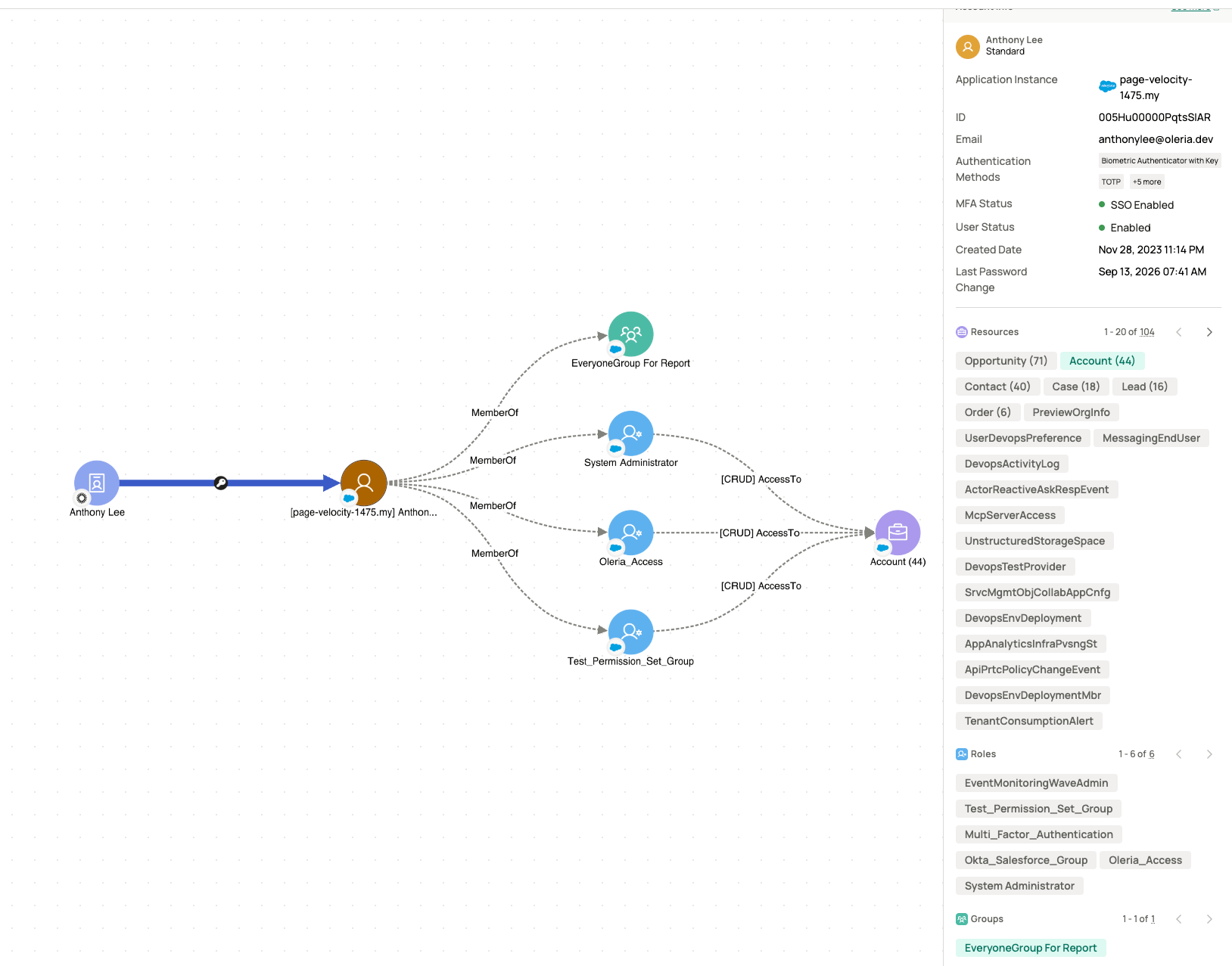Click previous page arrow in Roles section

pos(1179,754)
